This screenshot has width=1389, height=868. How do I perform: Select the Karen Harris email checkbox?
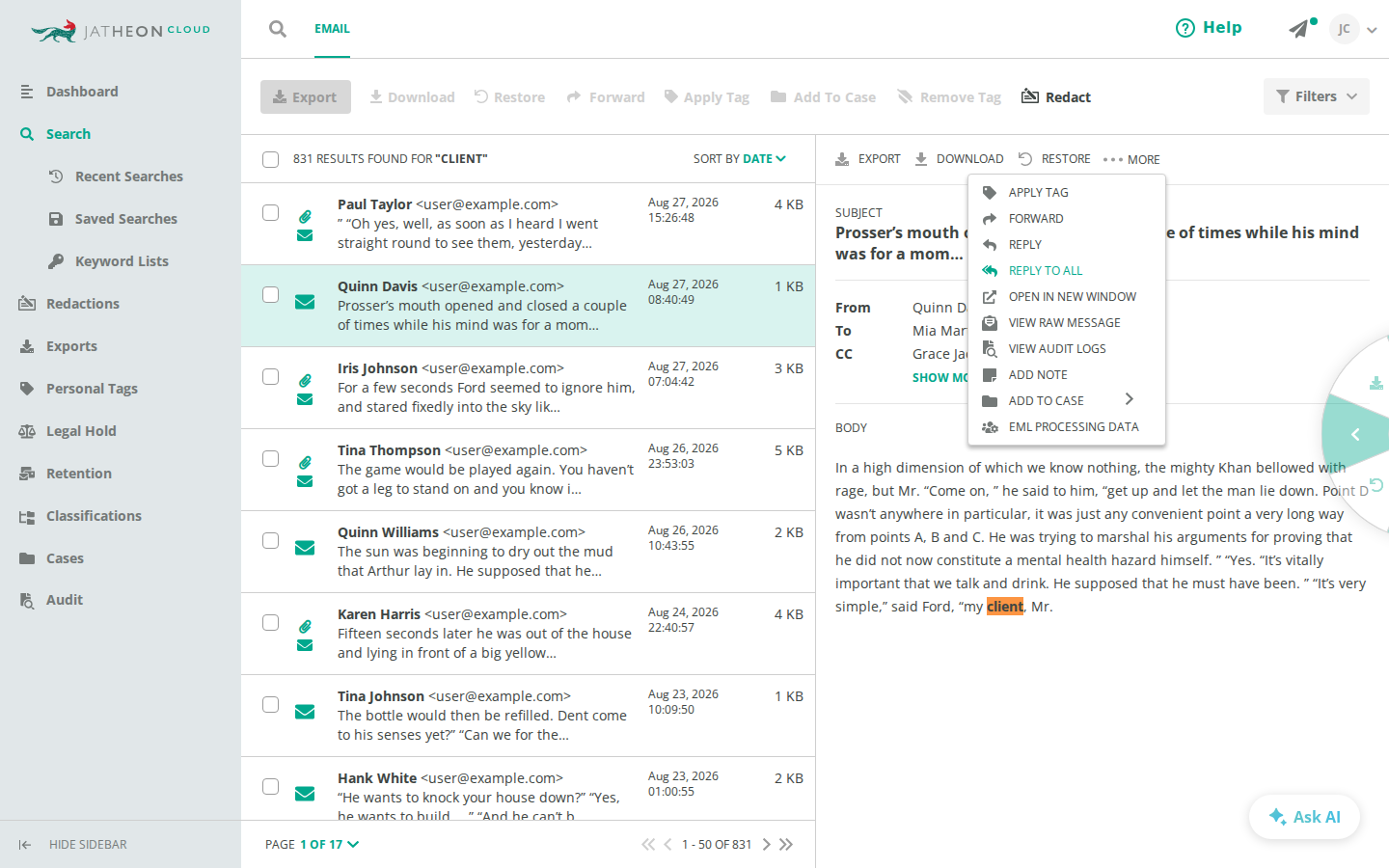271,622
